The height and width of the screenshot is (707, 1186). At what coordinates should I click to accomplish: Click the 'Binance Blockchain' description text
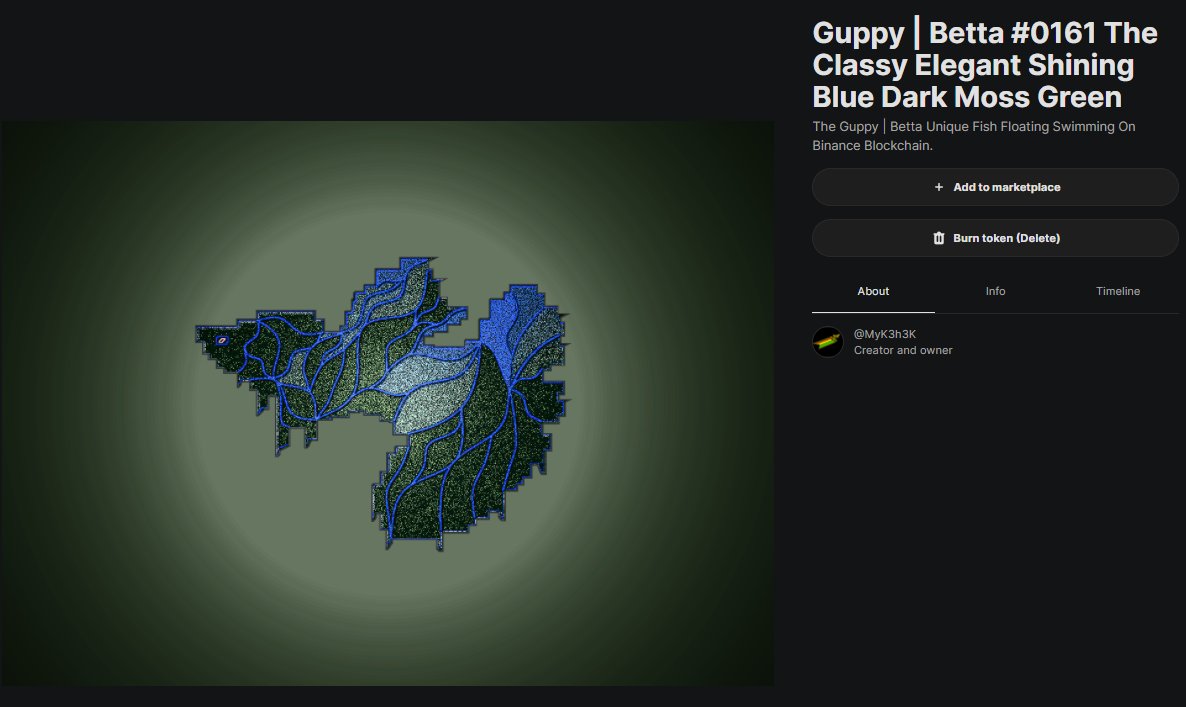point(872,145)
